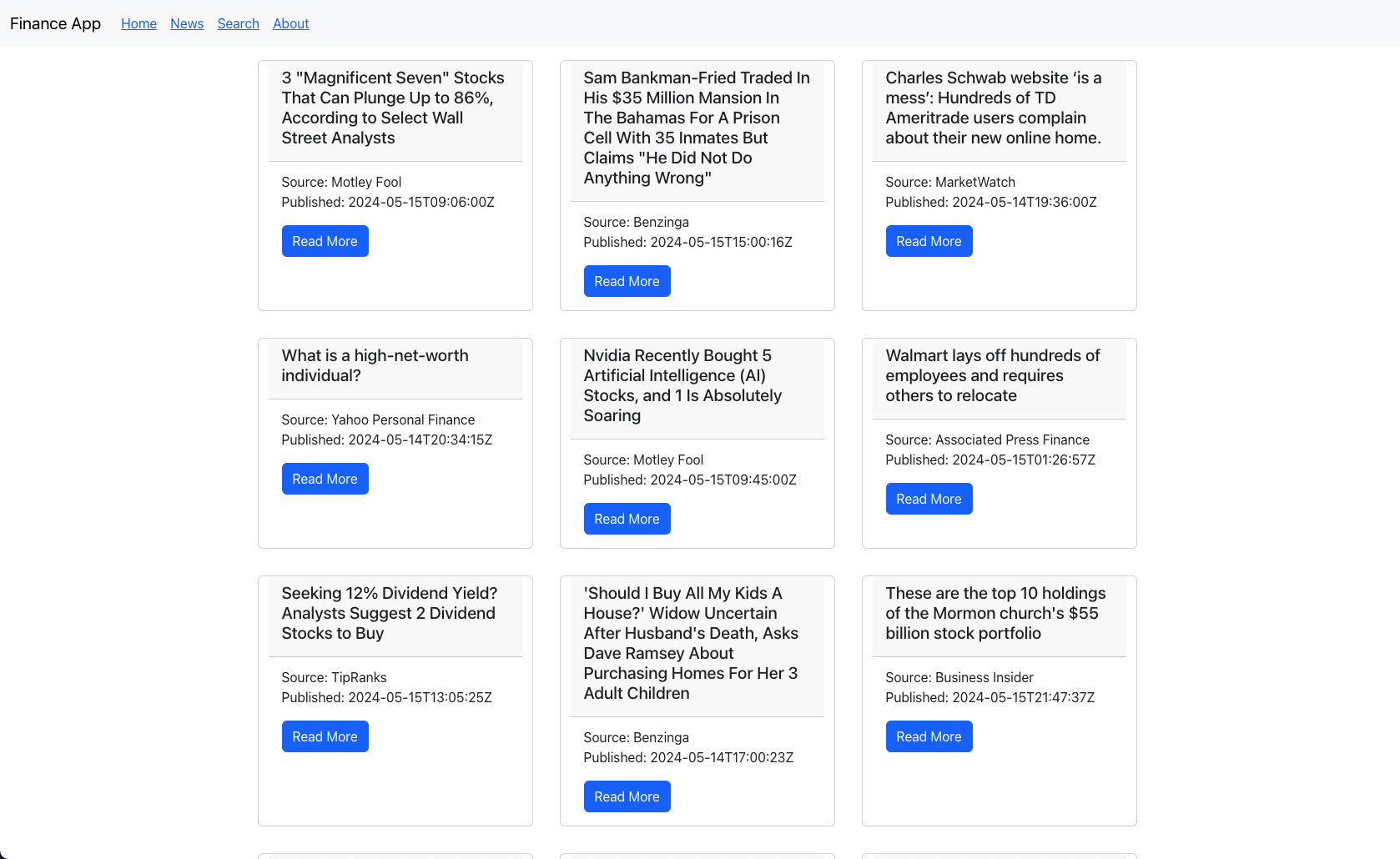Click the Sam Bankman-Fried mansion headline

pos(696,128)
